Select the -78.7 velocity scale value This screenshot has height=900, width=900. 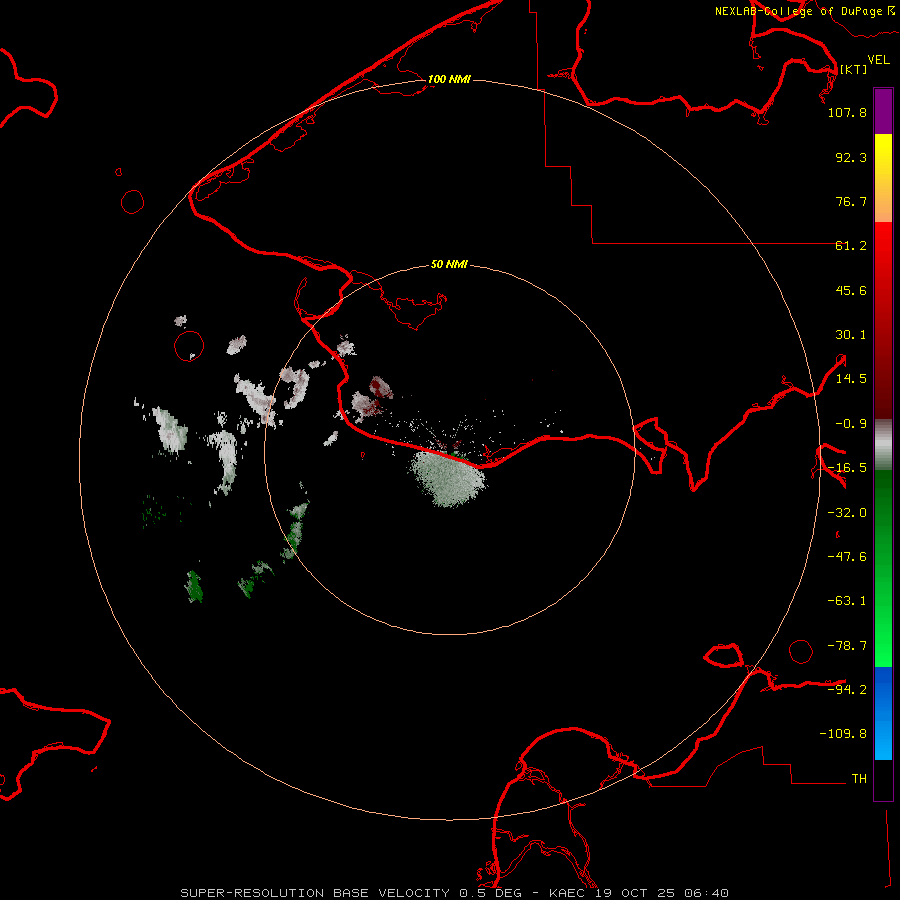(847, 646)
